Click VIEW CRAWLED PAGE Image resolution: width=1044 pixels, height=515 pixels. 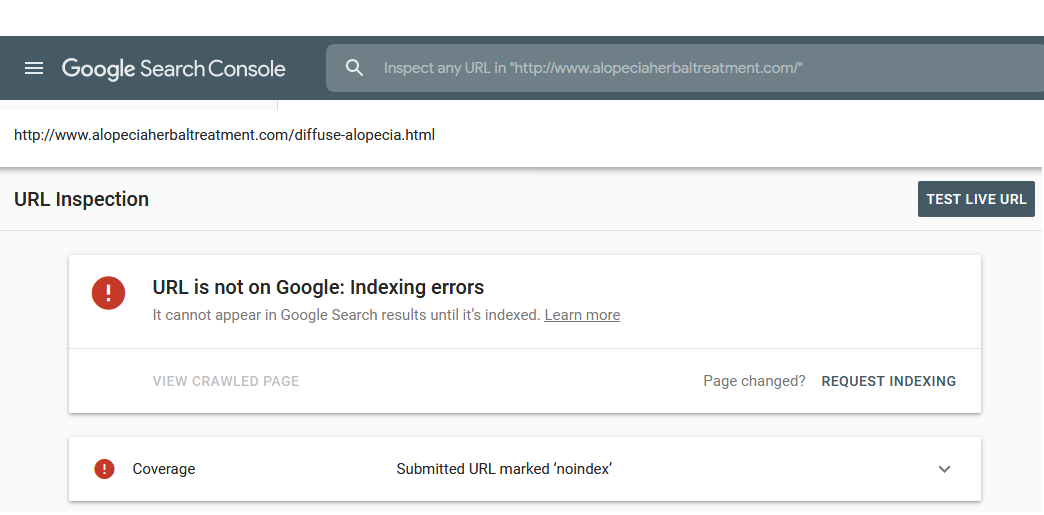[226, 381]
